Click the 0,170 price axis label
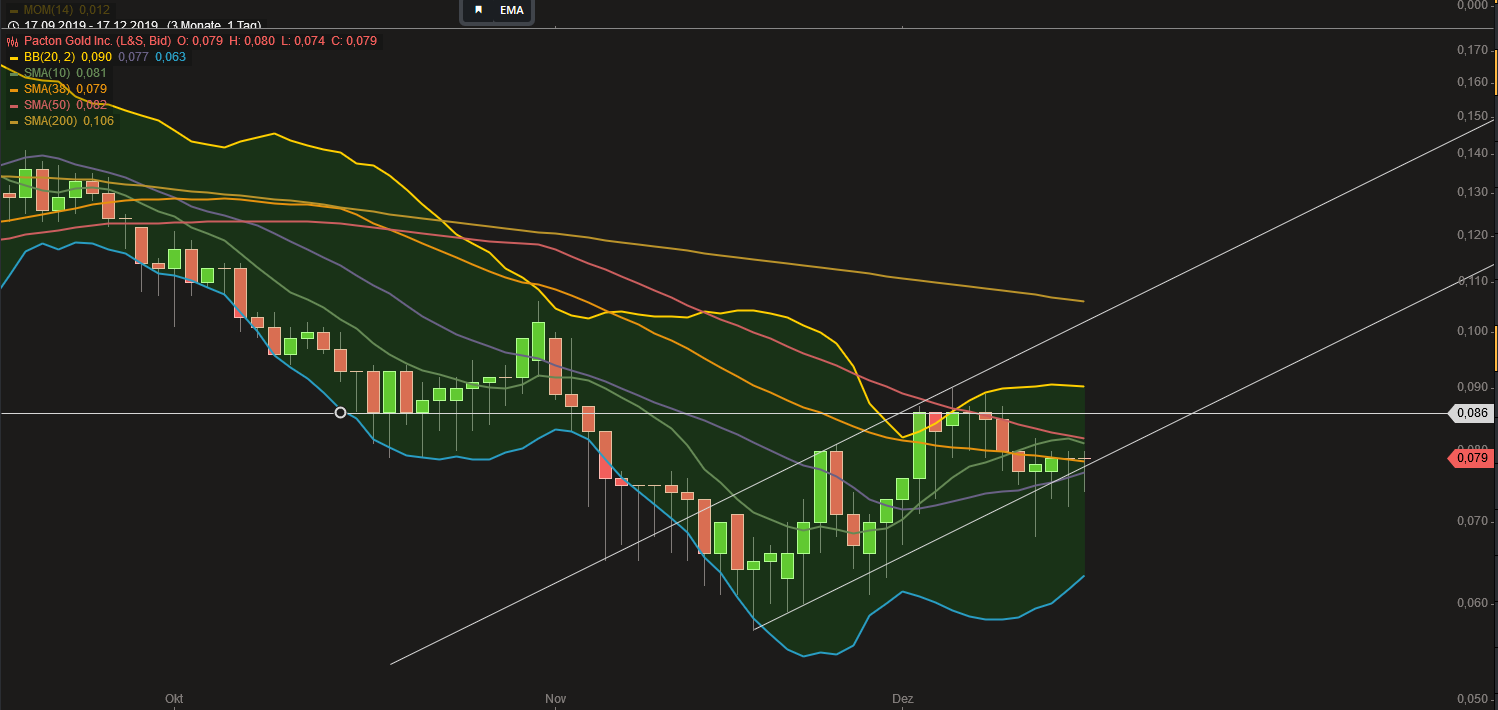This screenshot has height=710, width=1498. [1473, 50]
